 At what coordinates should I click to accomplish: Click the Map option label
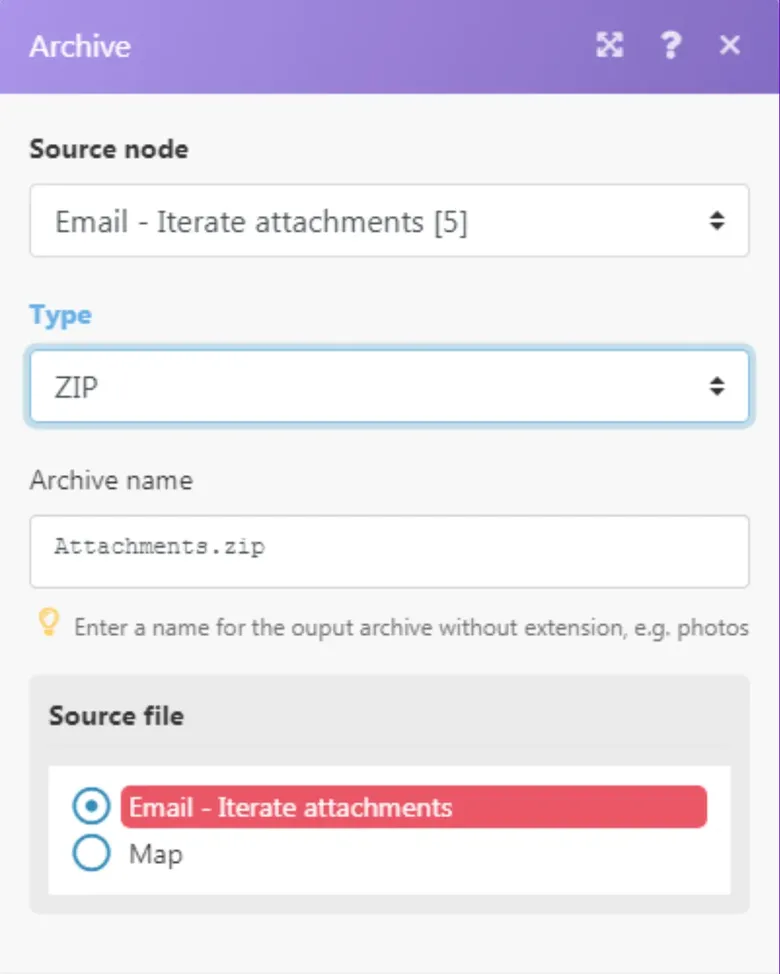[x=156, y=854]
